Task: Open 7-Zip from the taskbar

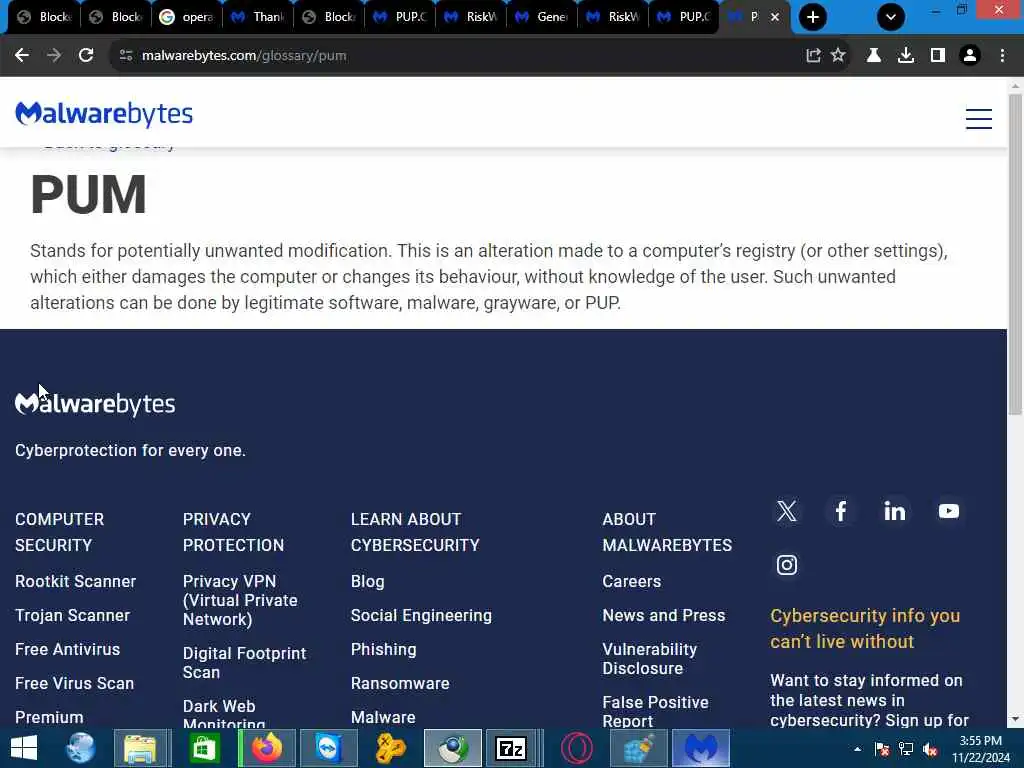Action: (x=511, y=748)
